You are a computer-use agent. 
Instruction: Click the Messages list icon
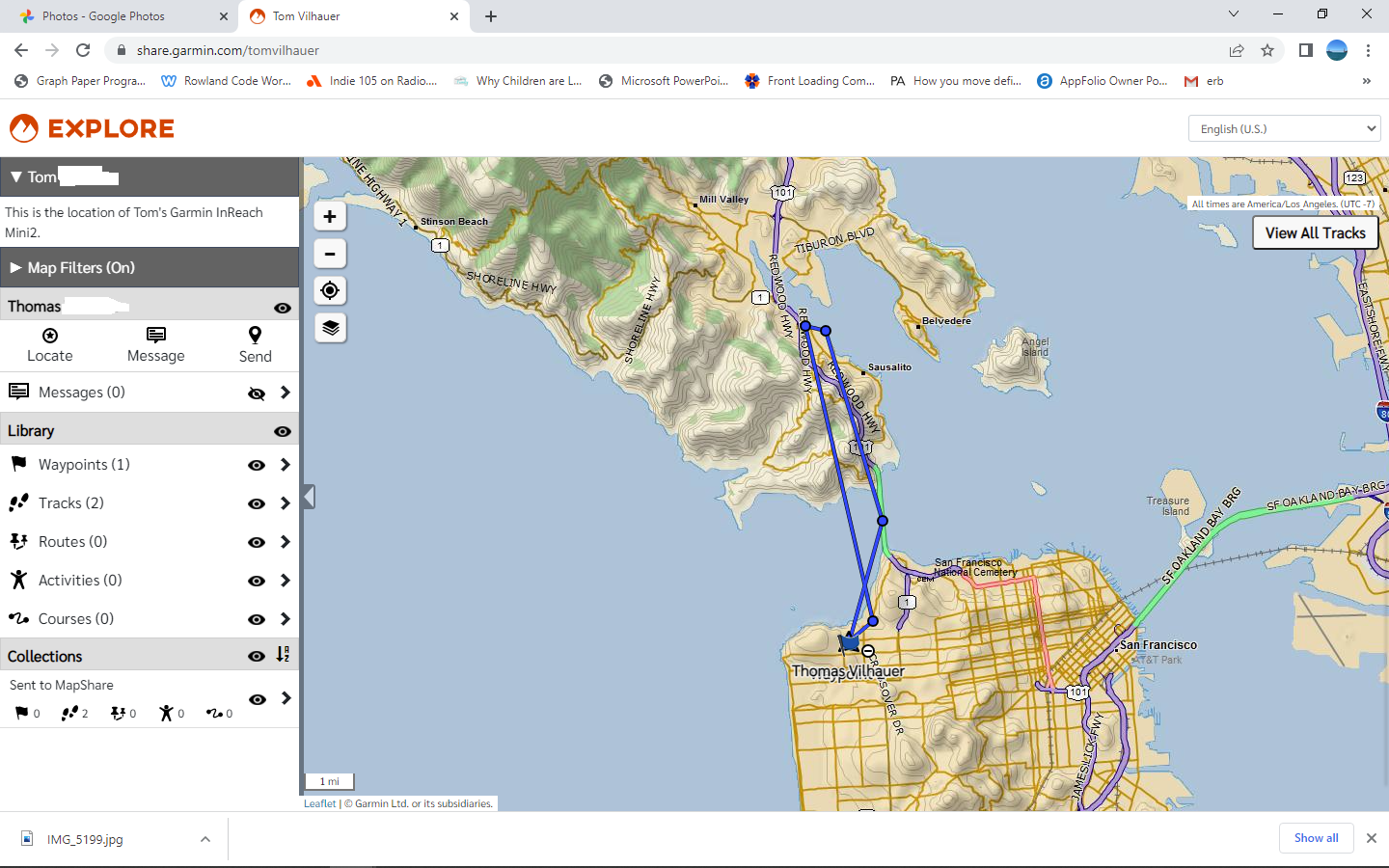coord(18,392)
